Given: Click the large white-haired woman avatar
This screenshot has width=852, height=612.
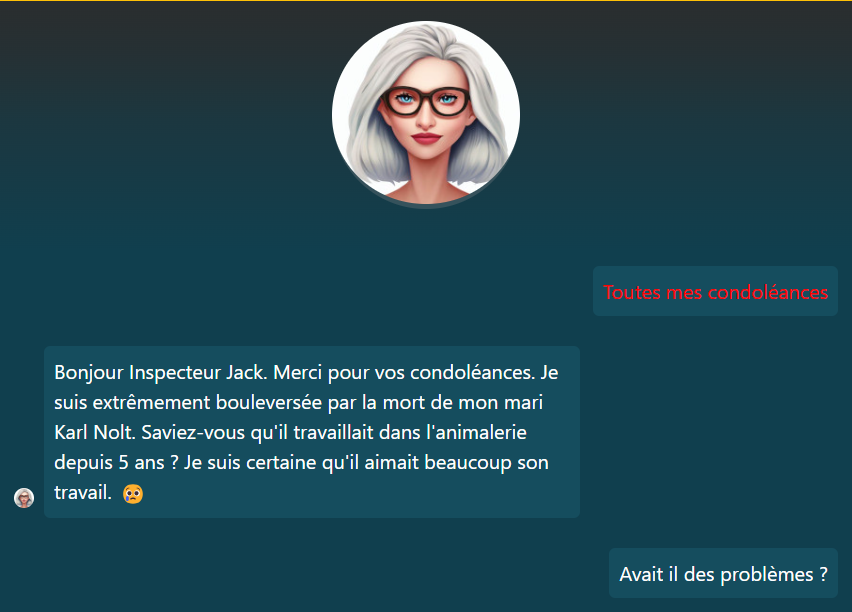Looking at the screenshot, I should [426, 114].
